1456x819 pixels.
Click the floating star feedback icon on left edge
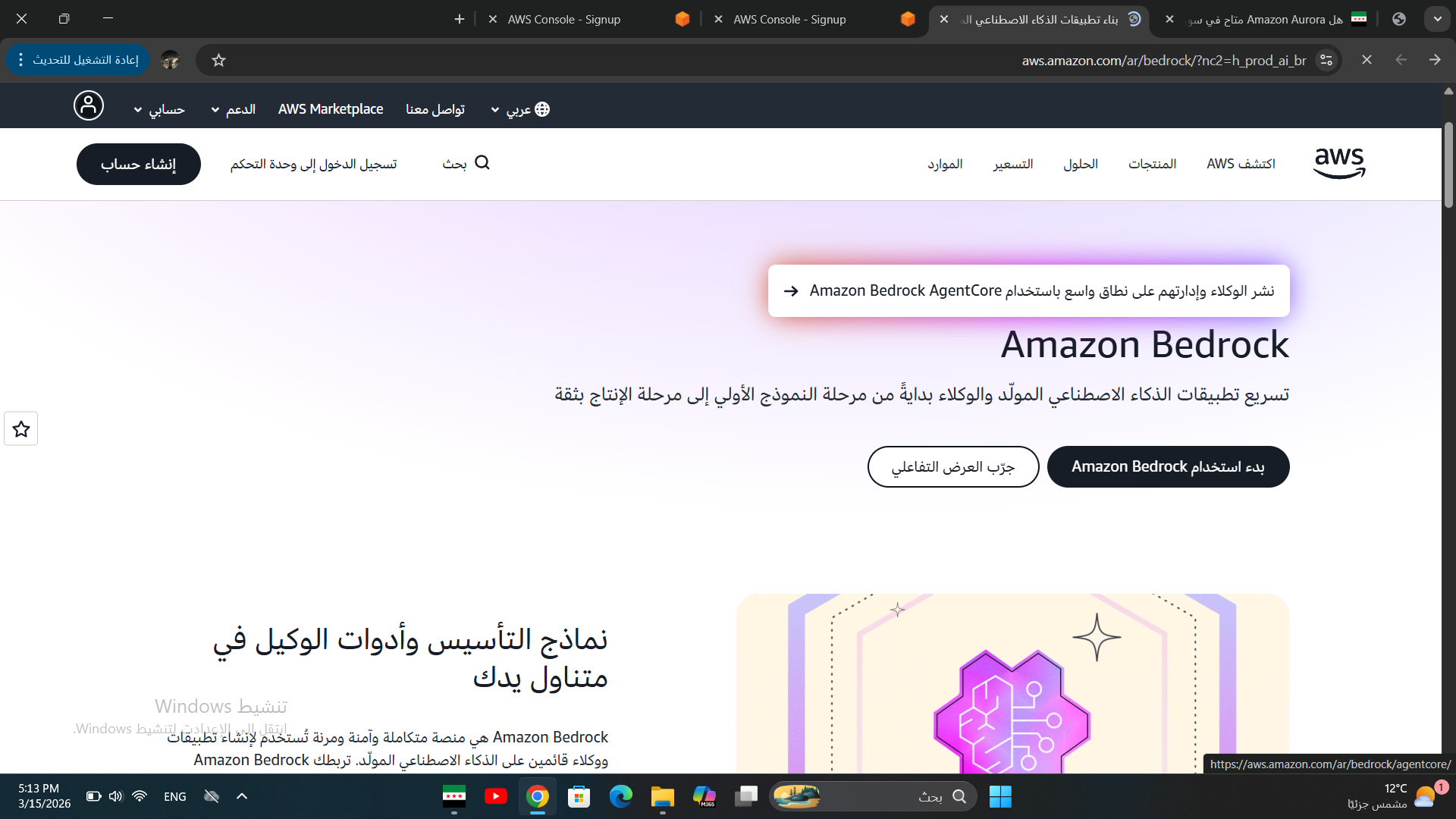[x=21, y=429]
